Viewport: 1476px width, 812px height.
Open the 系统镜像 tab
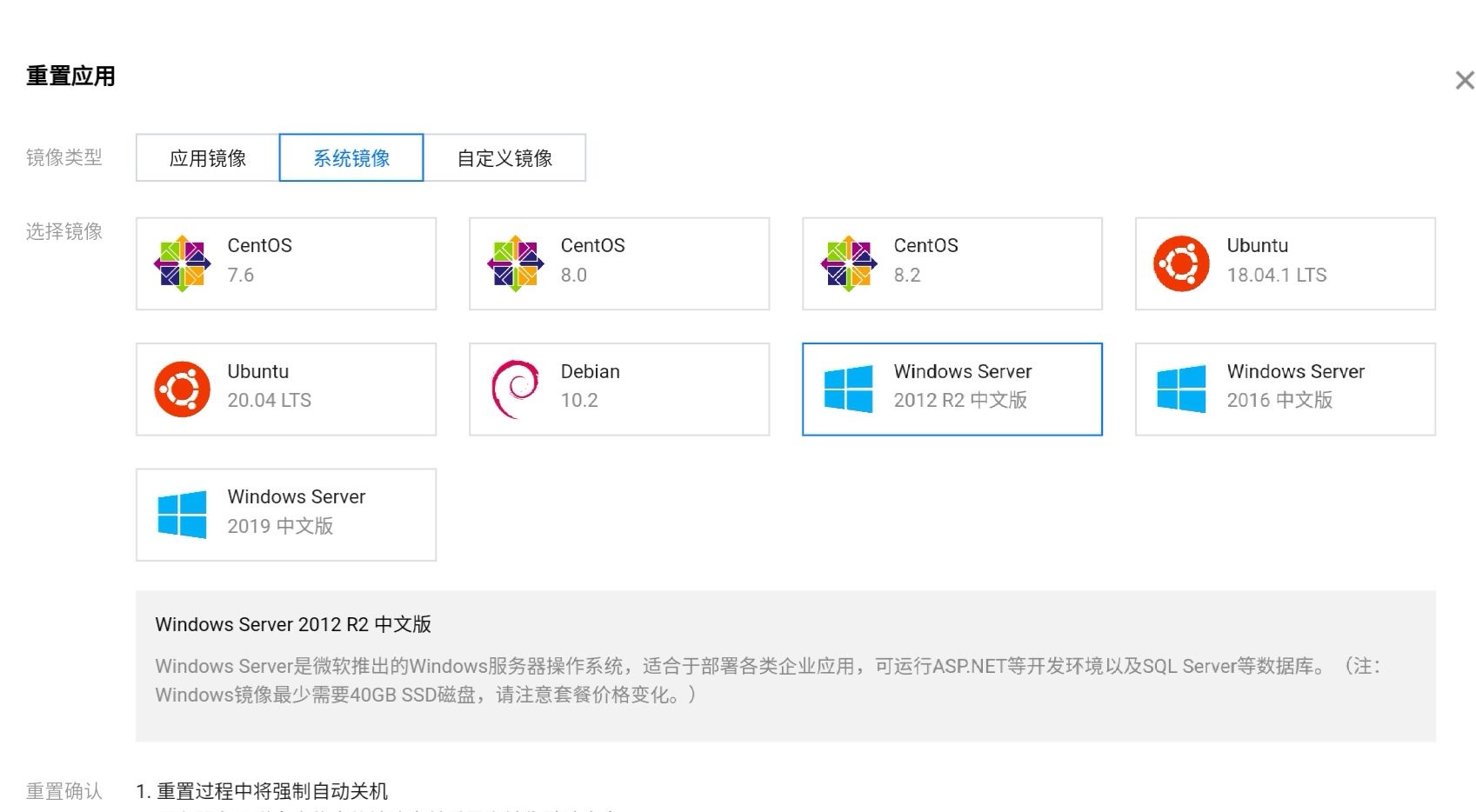tap(351, 157)
